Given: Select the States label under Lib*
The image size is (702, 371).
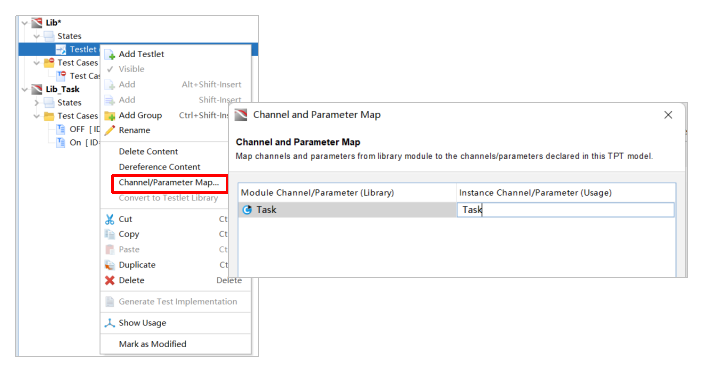Looking at the screenshot, I should [x=69, y=36].
